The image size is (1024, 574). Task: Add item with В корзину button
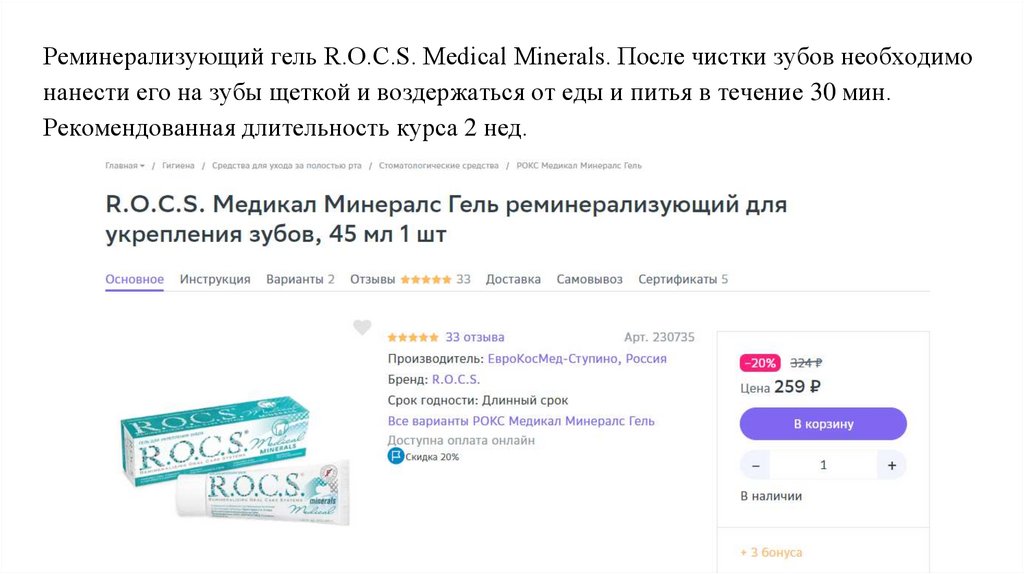click(823, 424)
